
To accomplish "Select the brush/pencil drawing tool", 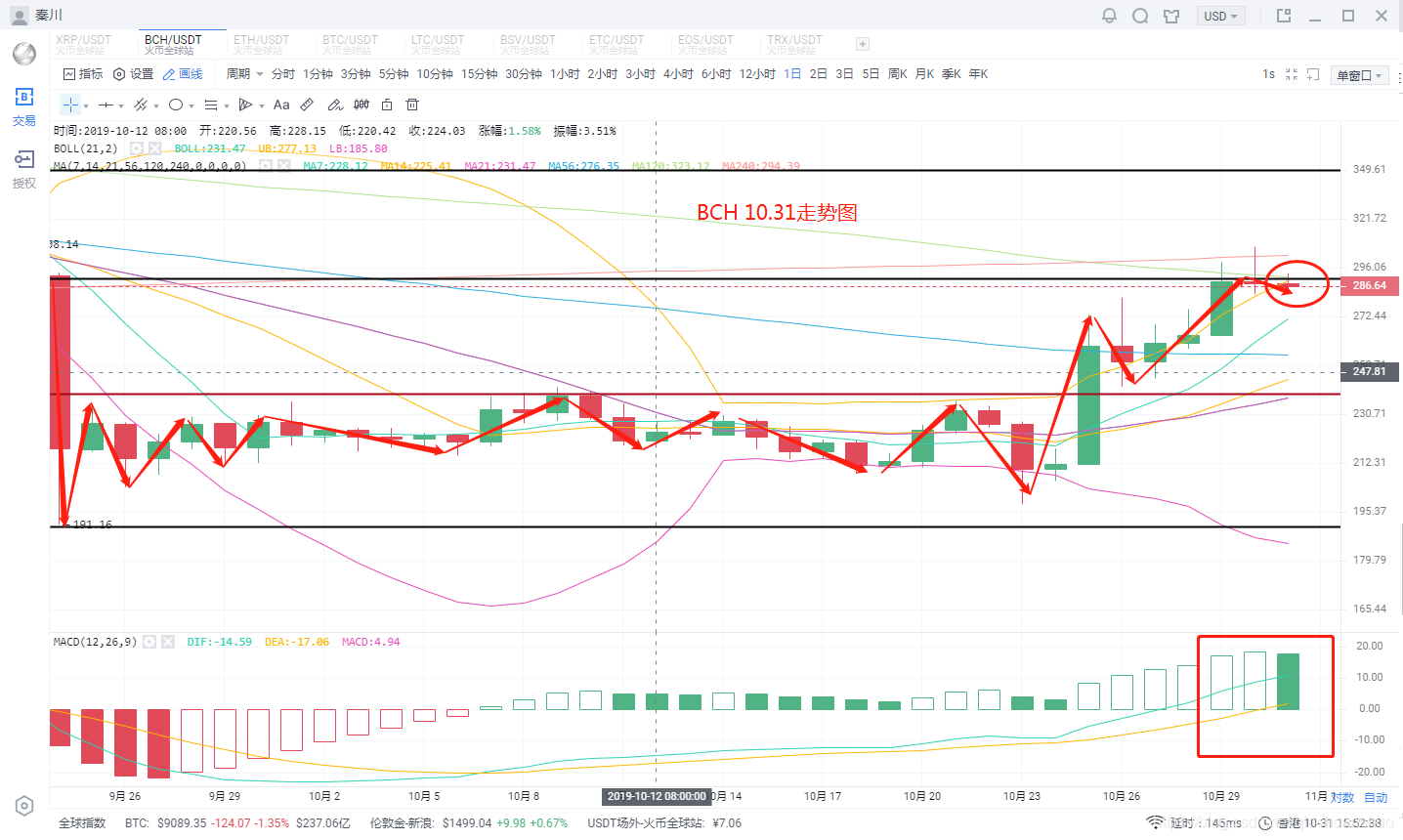I will pyautogui.click(x=334, y=105).
